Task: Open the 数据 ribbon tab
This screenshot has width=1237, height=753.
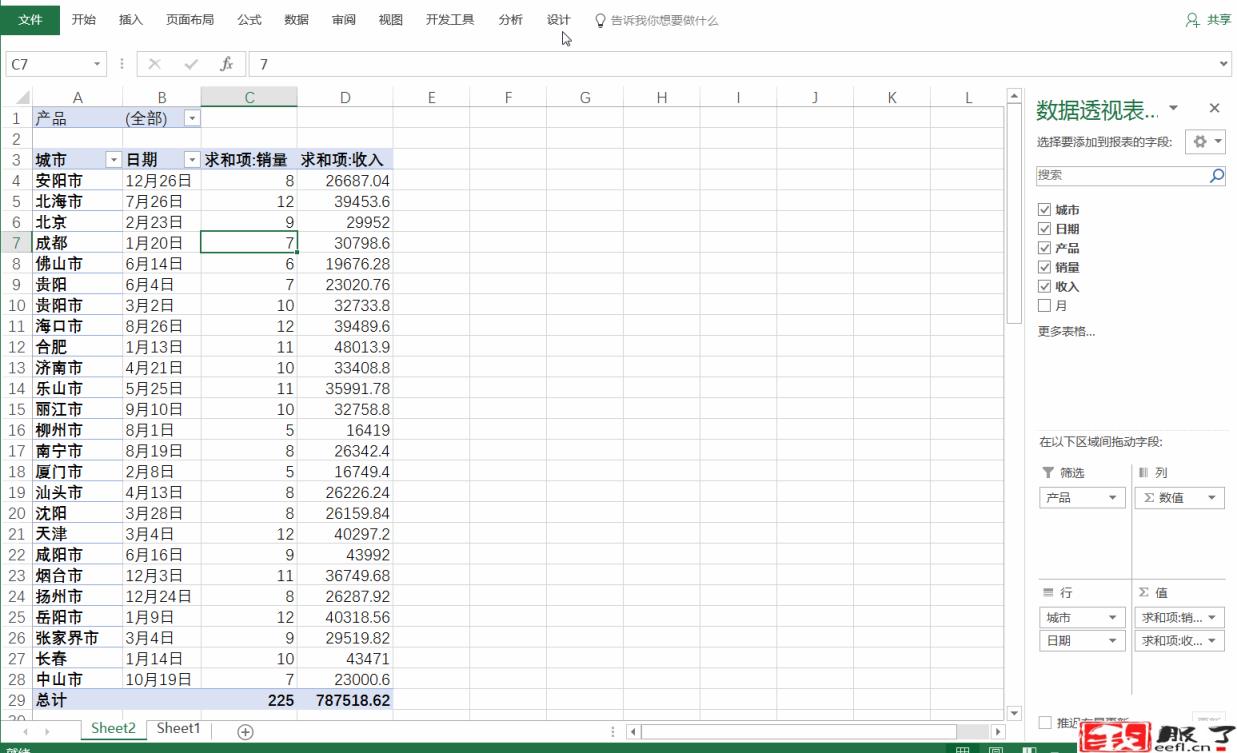Action: pos(296,20)
